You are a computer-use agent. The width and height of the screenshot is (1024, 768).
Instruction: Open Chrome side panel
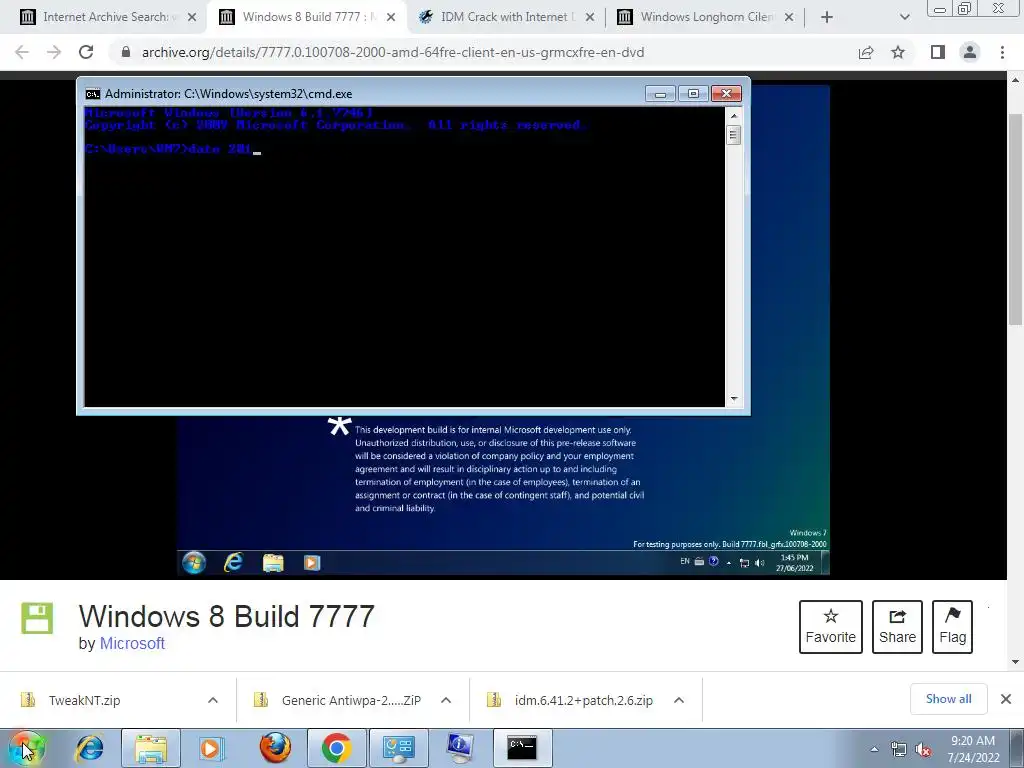[938, 52]
